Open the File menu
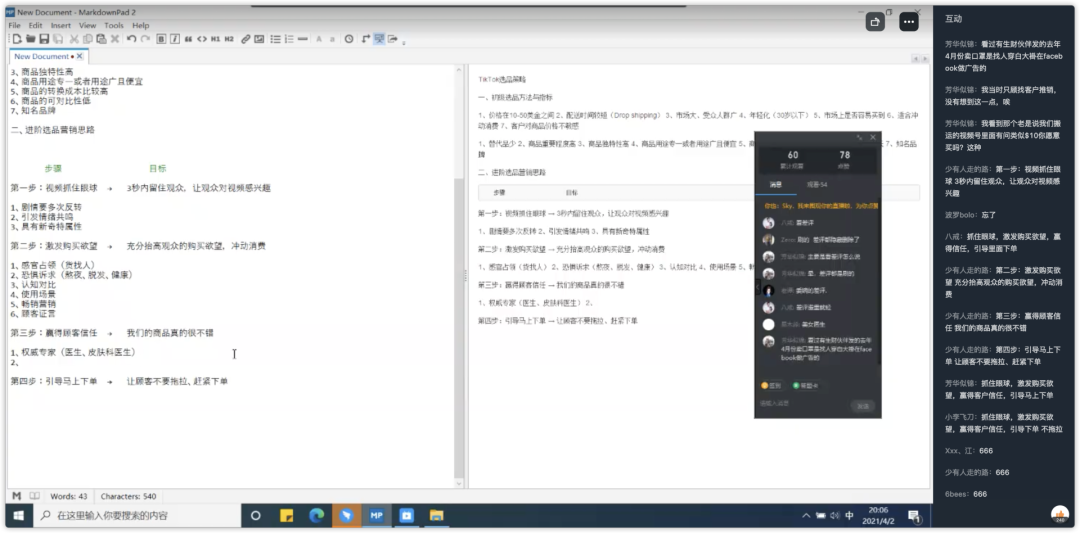 (14, 25)
